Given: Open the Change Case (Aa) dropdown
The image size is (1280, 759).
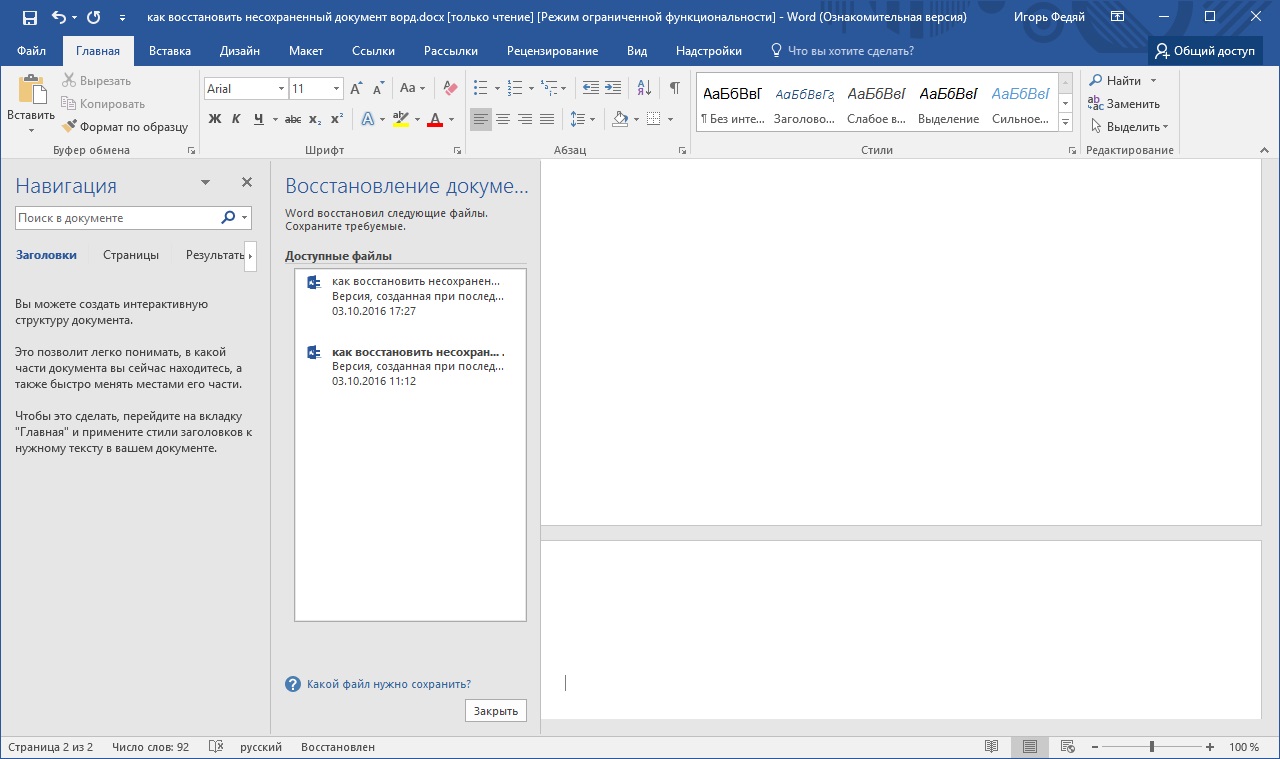Looking at the screenshot, I should coord(413,89).
